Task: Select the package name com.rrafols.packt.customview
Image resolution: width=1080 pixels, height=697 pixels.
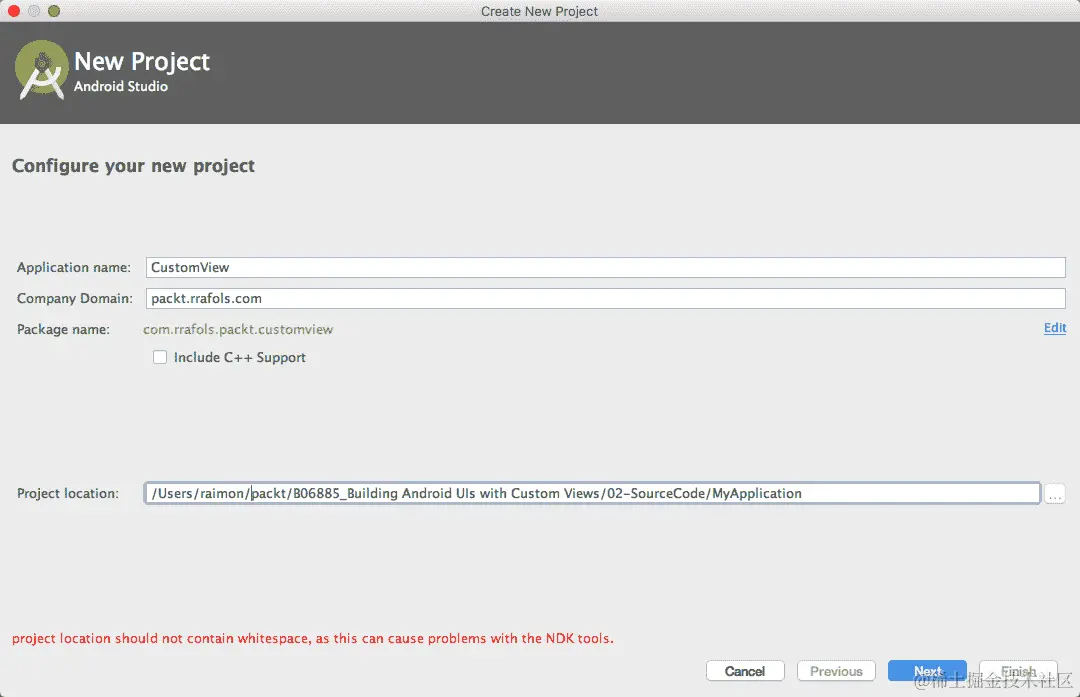Action: pos(238,329)
